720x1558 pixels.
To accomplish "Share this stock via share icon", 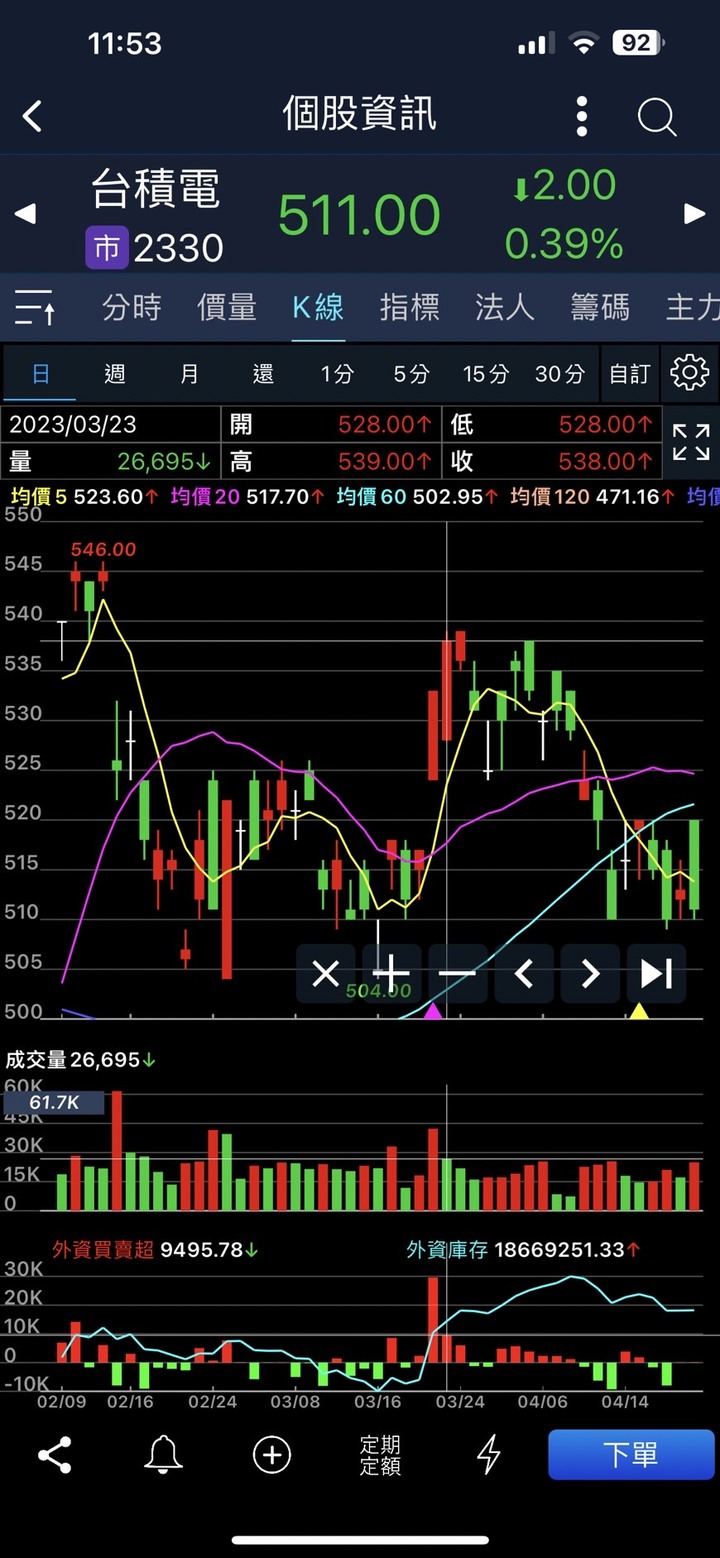I will pyautogui.click(x=54, y=1455).
